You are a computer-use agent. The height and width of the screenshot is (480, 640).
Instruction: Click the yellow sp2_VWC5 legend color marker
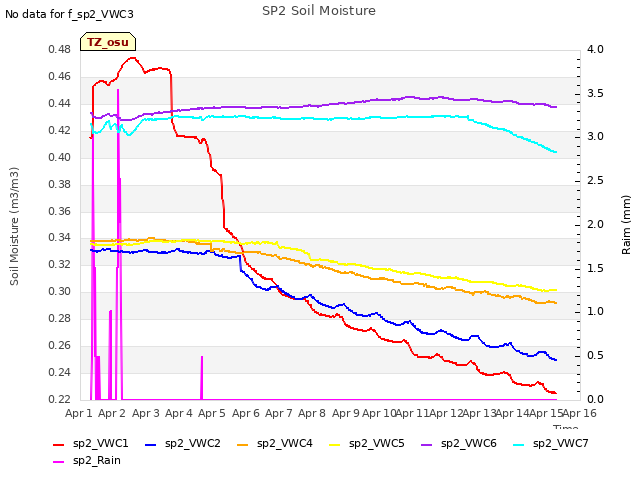point(335,444)
